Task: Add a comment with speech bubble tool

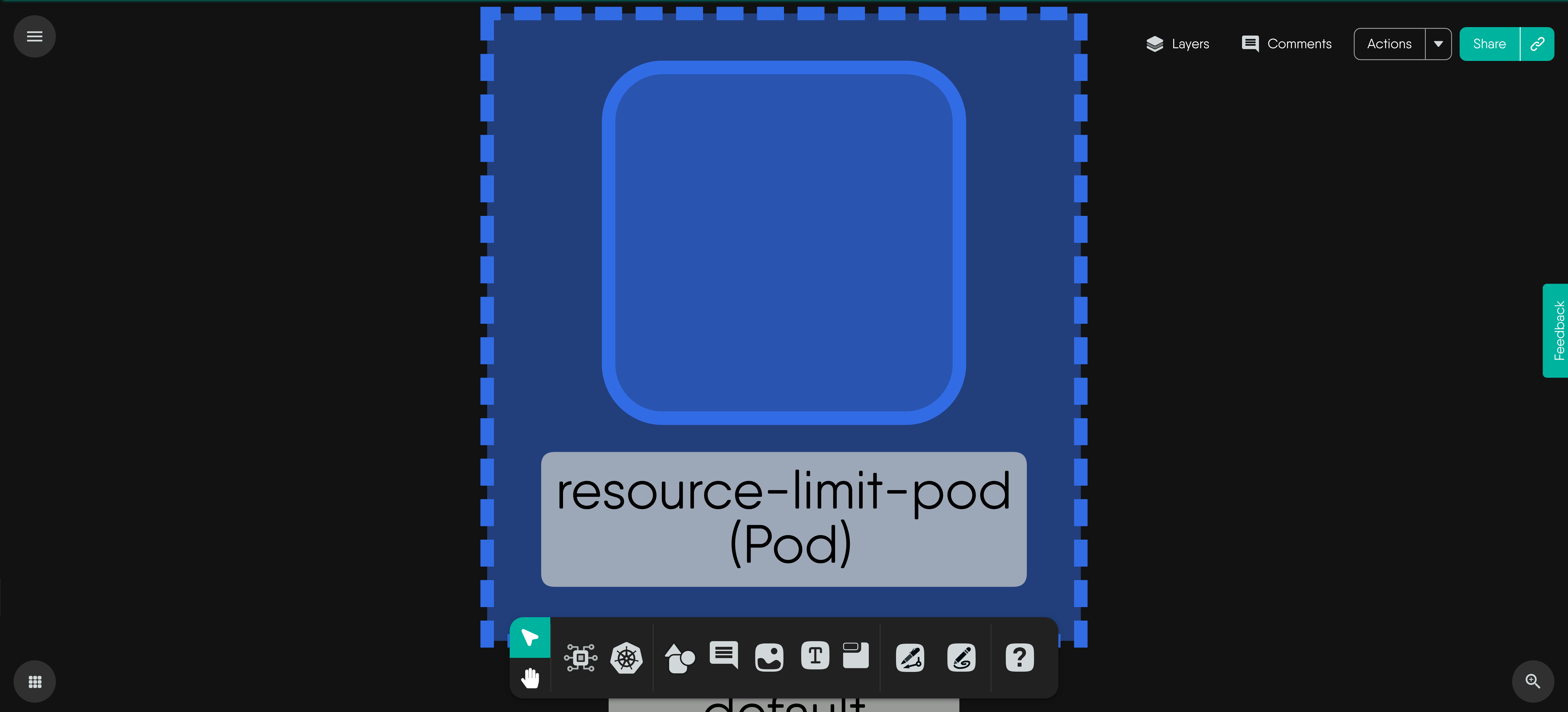Action: (724, 655)
